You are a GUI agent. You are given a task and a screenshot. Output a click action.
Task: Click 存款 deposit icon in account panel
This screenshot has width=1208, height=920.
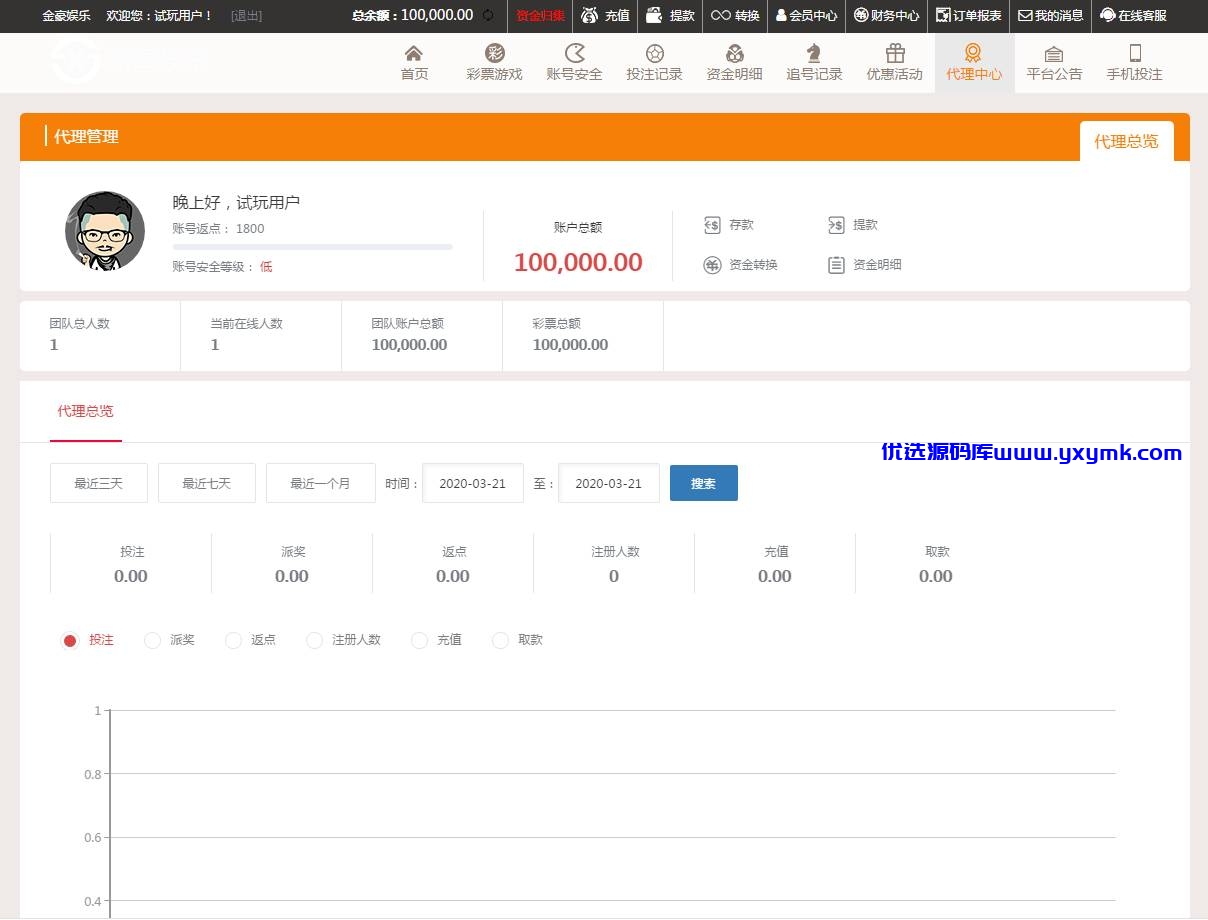pyautogui.click(x=712, y=225)
